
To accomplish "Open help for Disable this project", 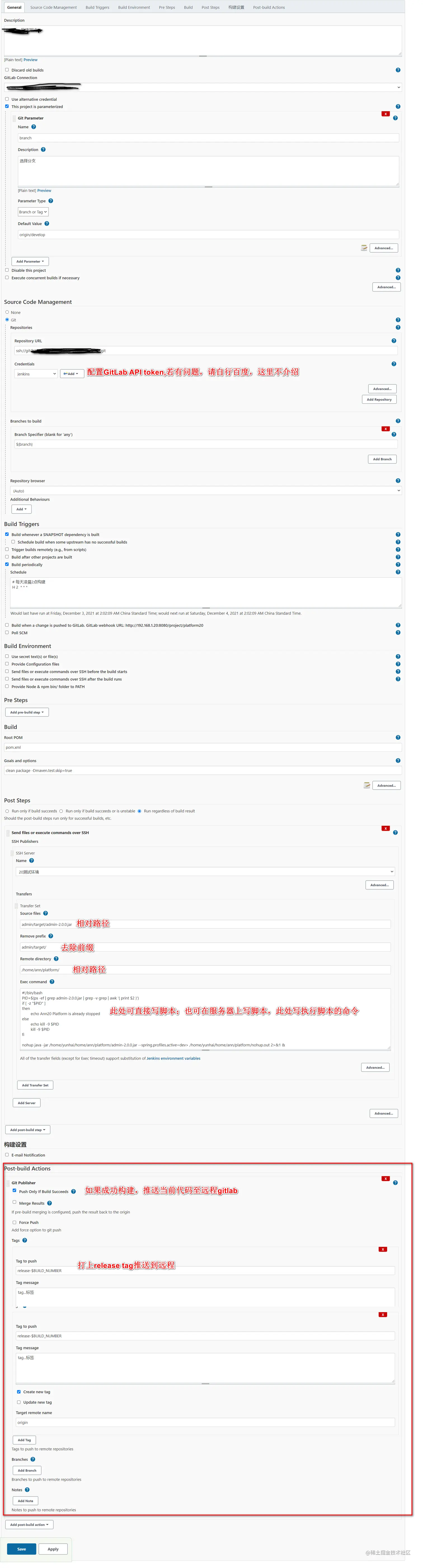I will 398,270.
